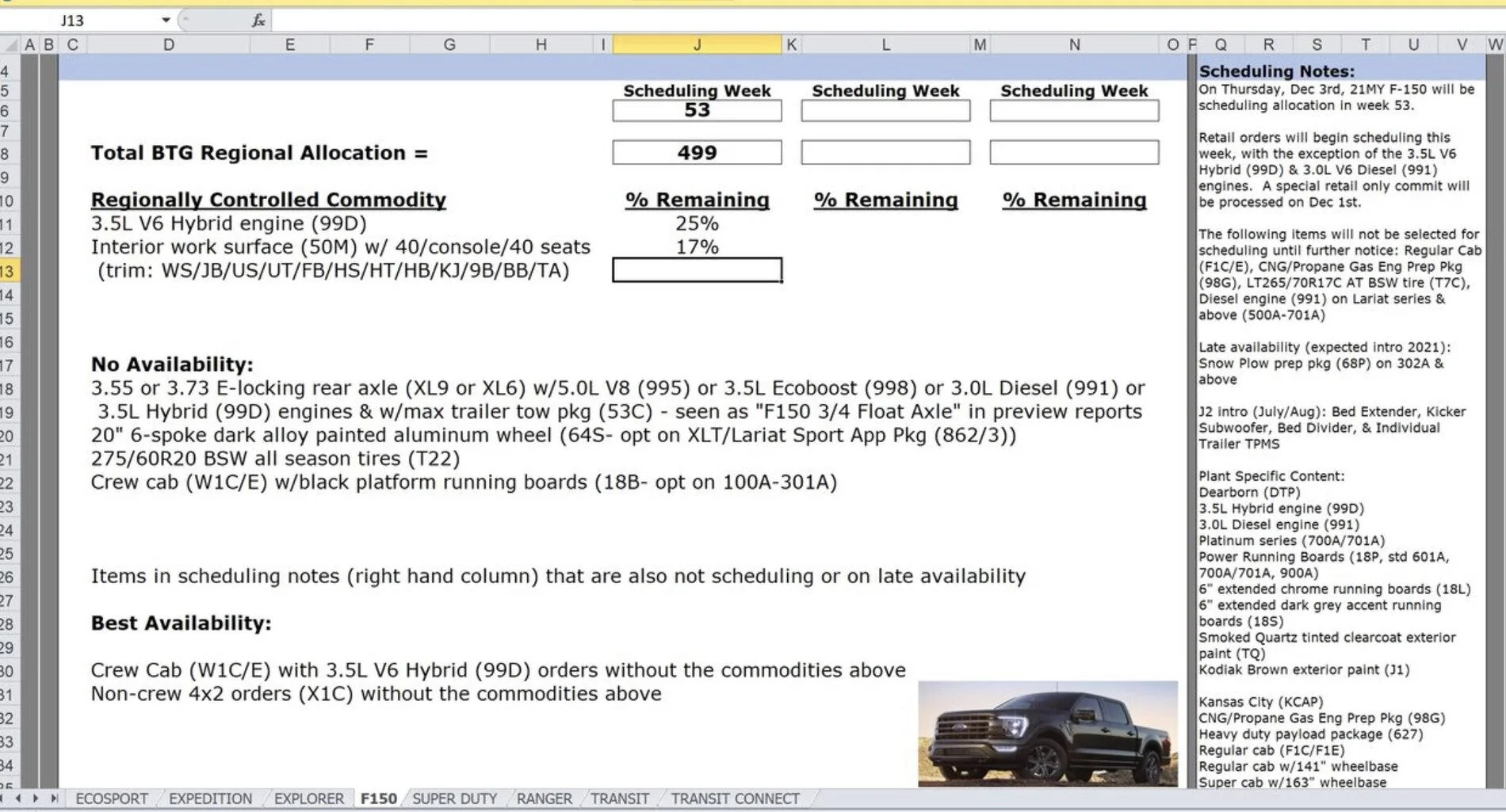Click the empty Scheduling Week box in column L
The width and height of the screenshot is (1506, 812).
tap(885, 110)
